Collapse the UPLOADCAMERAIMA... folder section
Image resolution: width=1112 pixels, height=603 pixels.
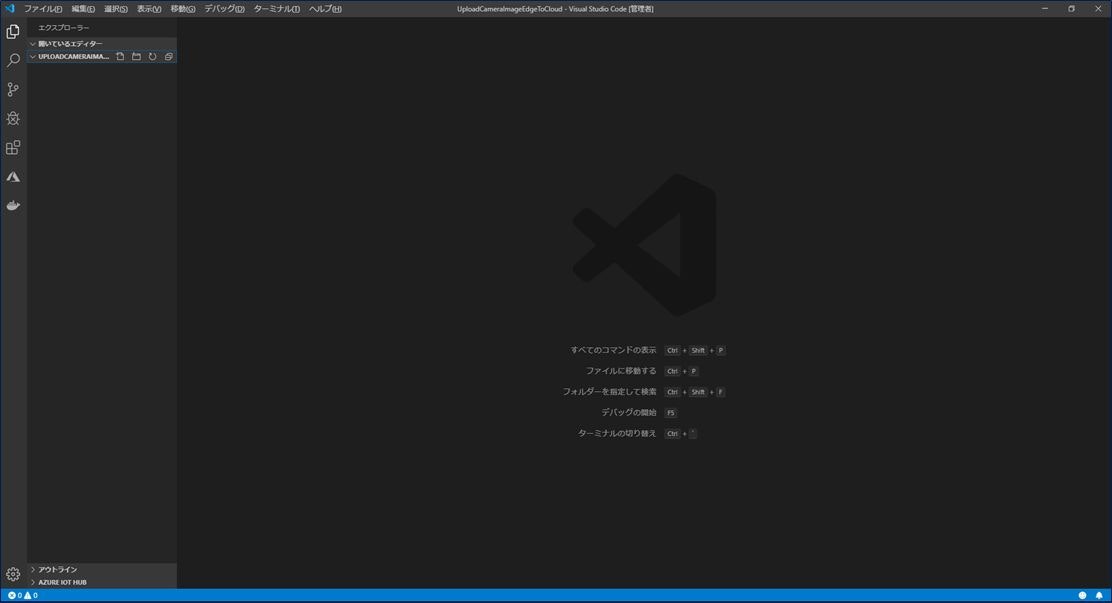point(32,56)
